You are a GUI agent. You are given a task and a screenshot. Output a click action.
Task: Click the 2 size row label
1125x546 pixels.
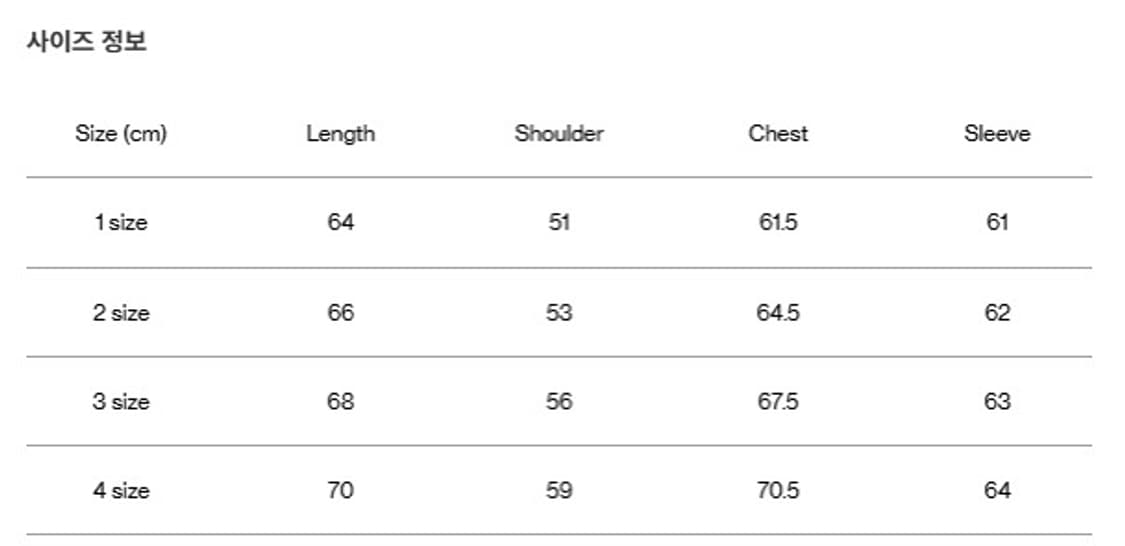click(121, 312)
